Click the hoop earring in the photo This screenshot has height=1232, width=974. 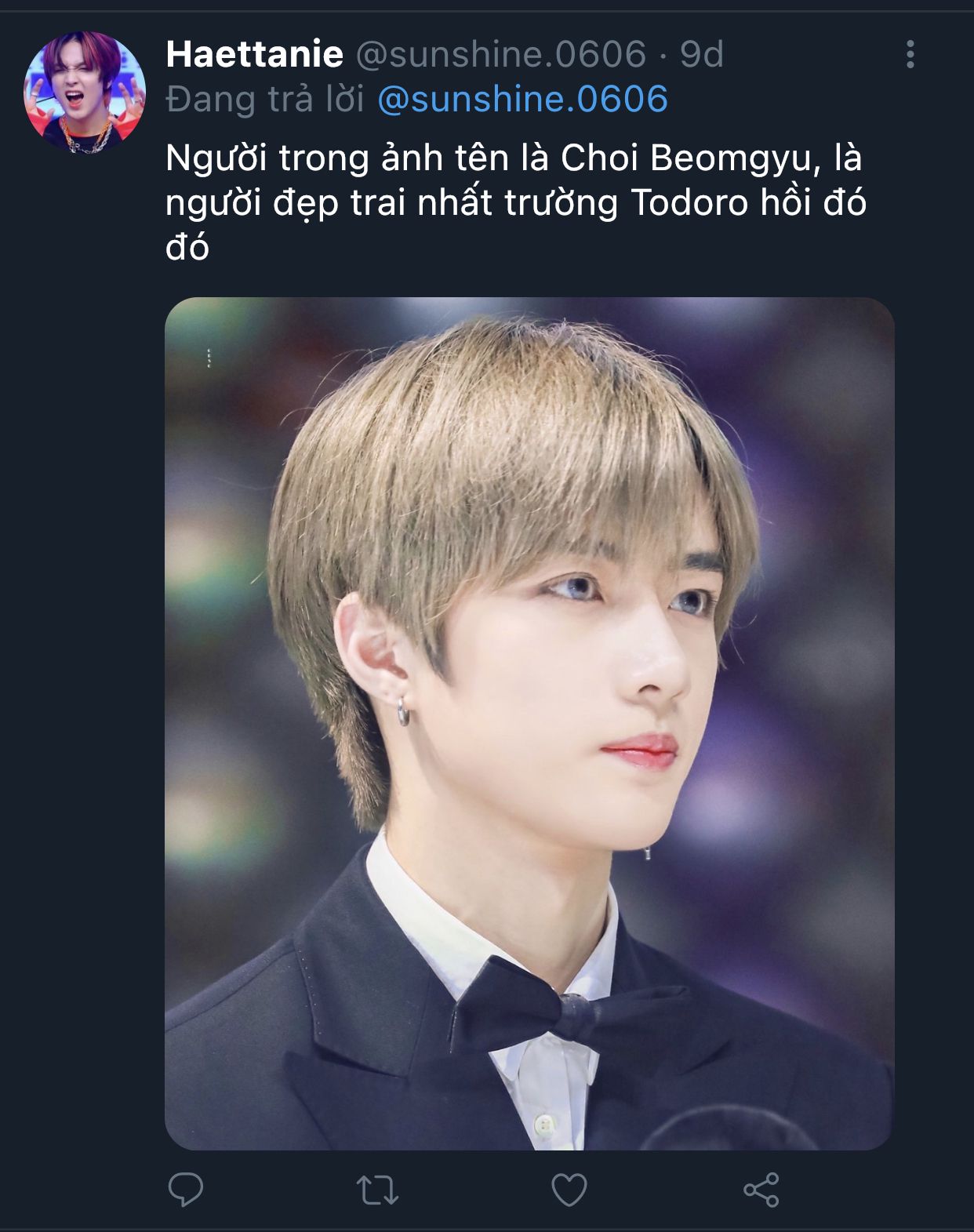tap(402, 711)
